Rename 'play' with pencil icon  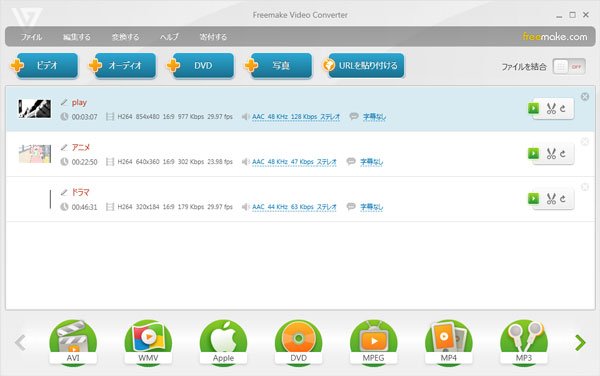[x=64, y=102]
